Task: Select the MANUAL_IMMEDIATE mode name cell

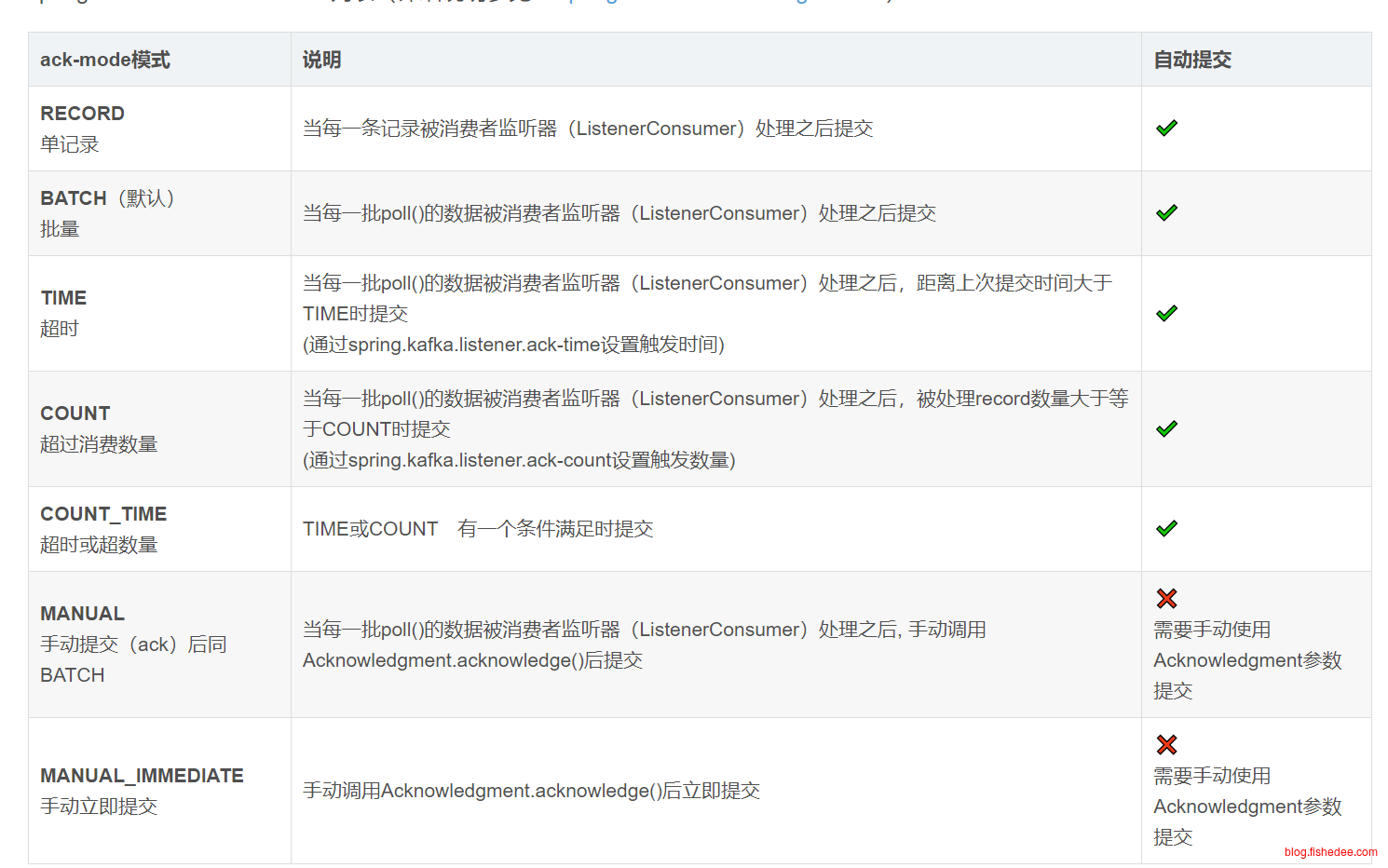Action: click(142, 791)
